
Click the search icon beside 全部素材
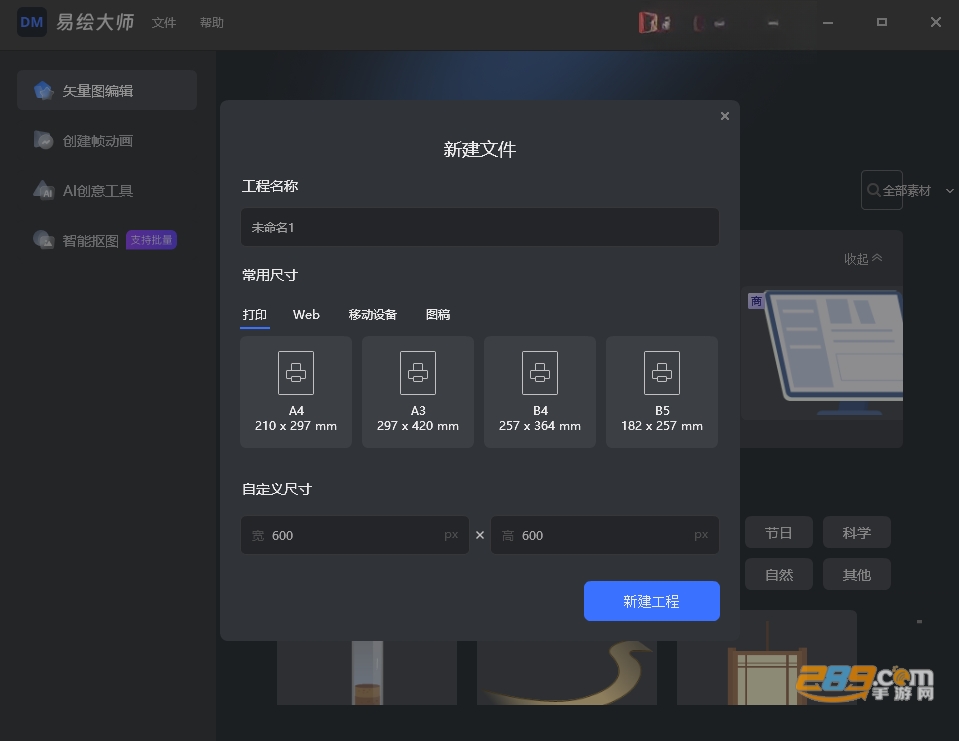874,190
